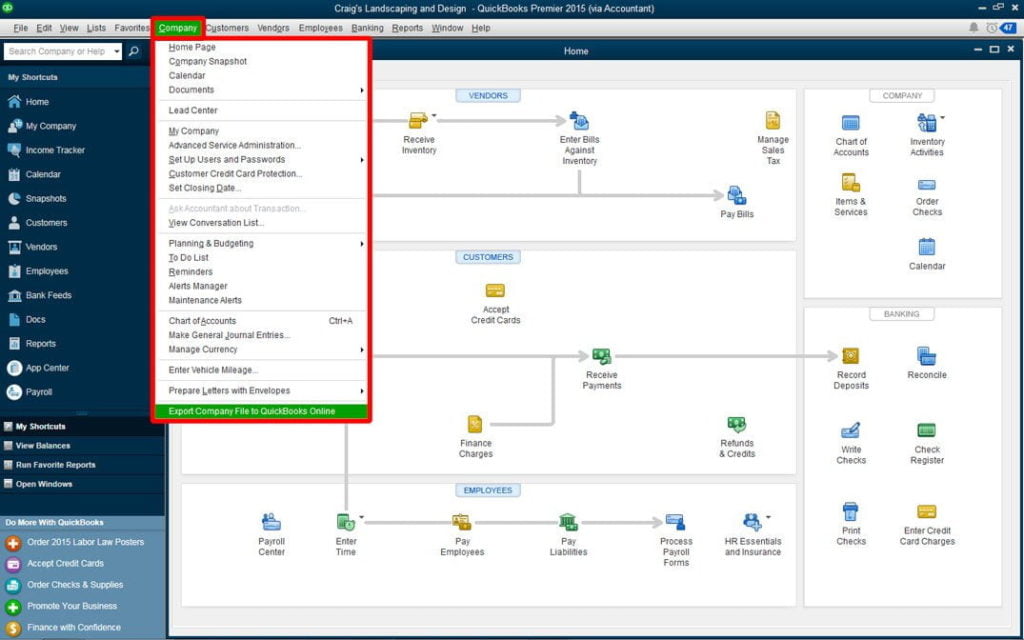
Task: Click the Pay Employees icon
Action: (461, 522)
